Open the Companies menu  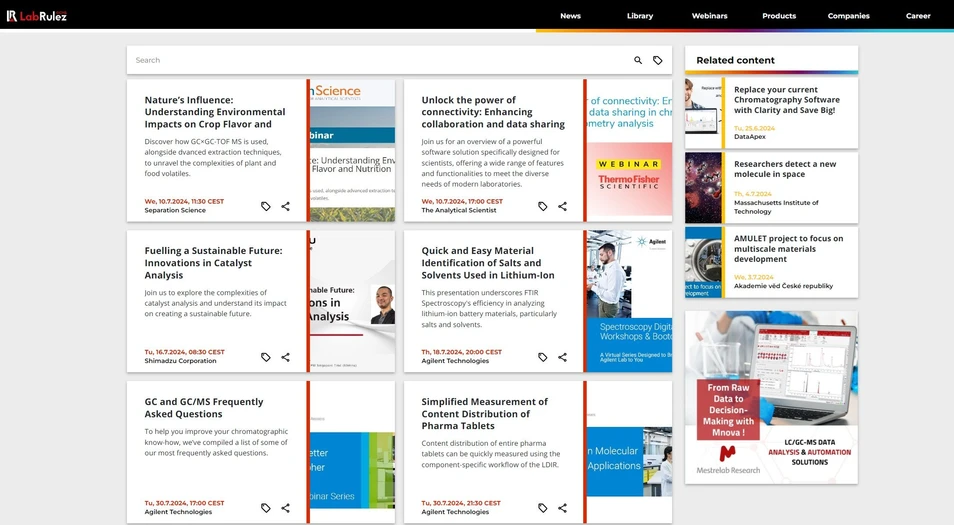[848, 16]
